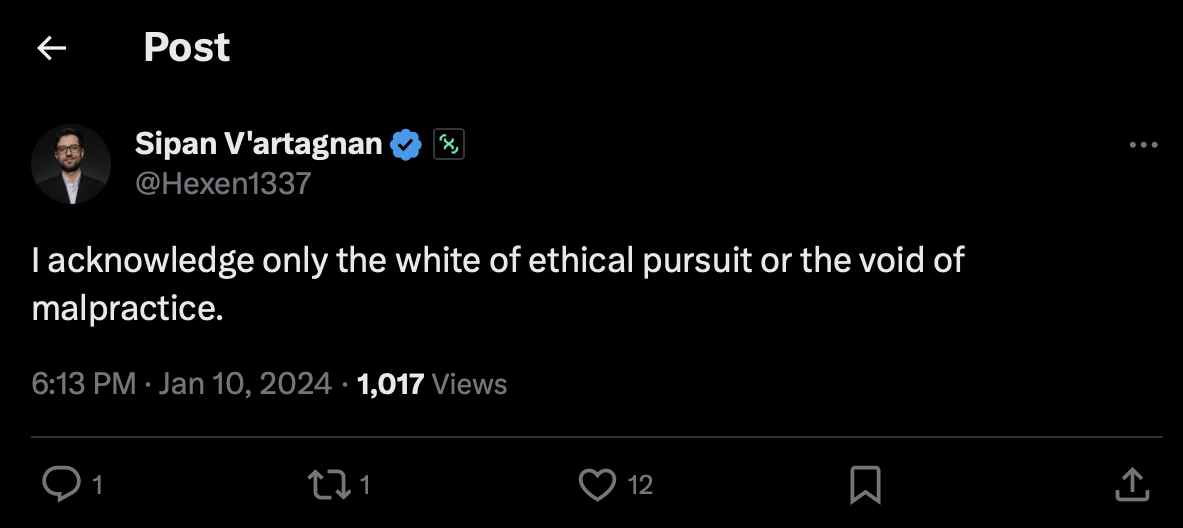This screenshot has height=528, width=1183.
Task: Open the three-dot more options menu
Action: point(1142,146)
